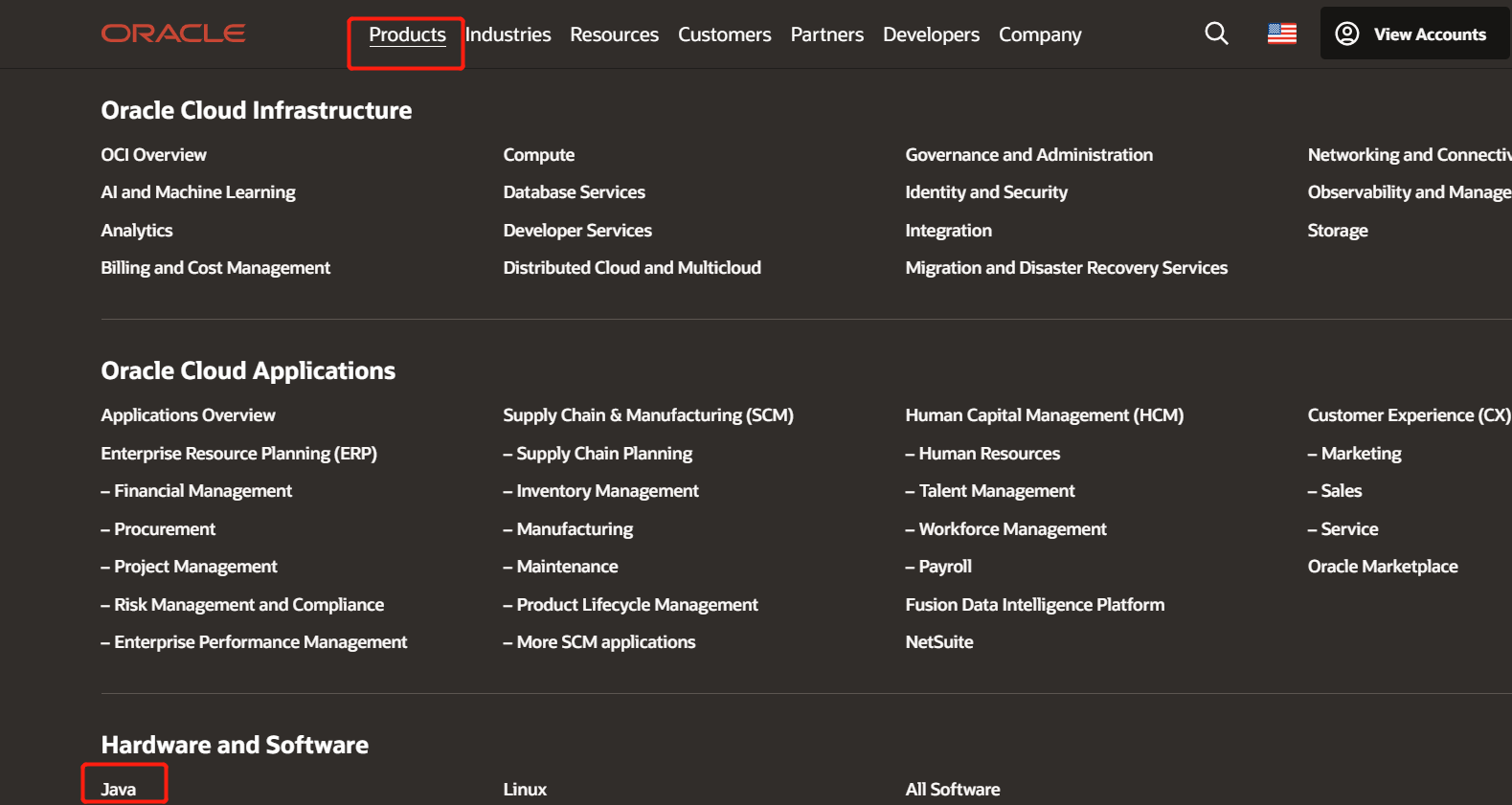Go to Supply Chain Planning
The width and height of the screenshot is (1512, 805).
pos(598,454)
